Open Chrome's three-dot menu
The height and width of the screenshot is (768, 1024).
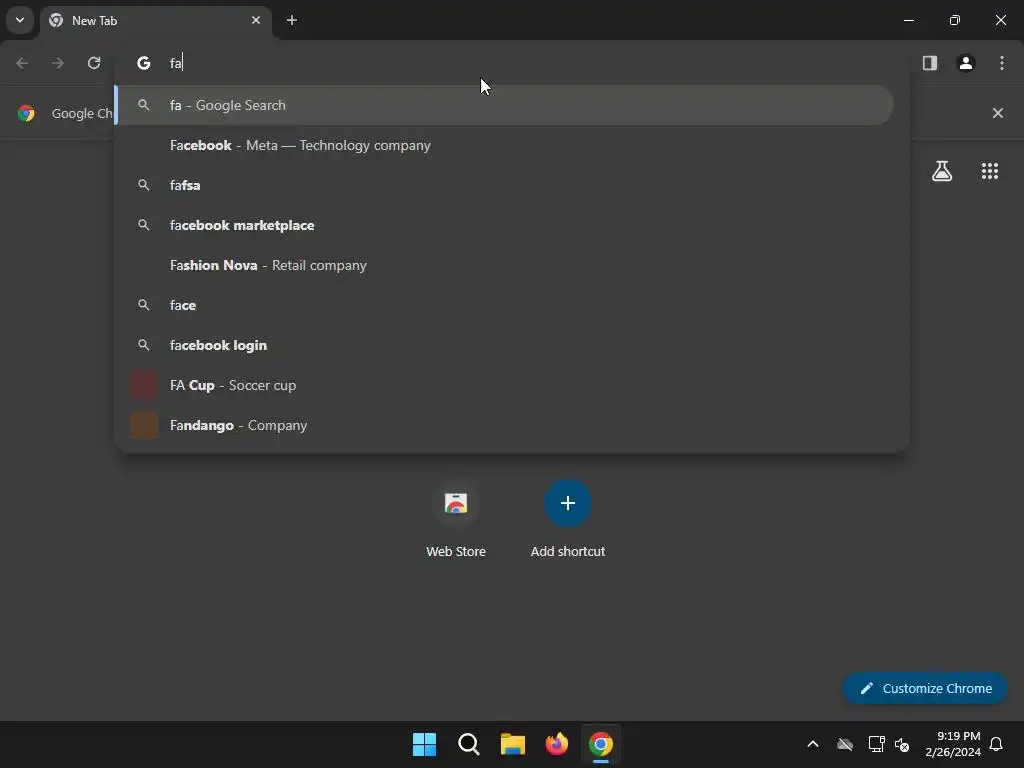pyautogui.click(x=1002, y=63)
